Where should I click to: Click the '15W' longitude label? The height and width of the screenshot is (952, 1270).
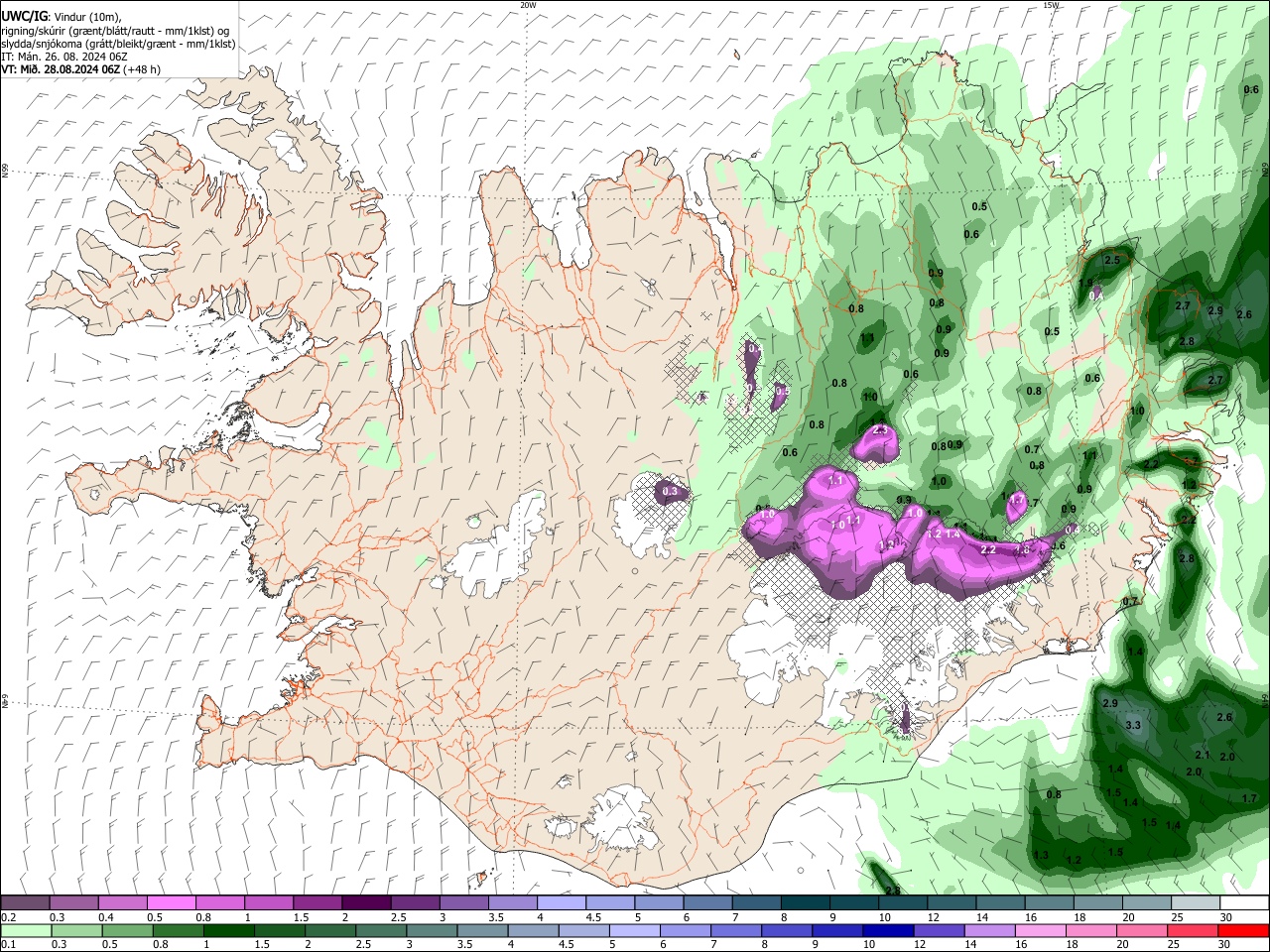[x=1051, y=5]
